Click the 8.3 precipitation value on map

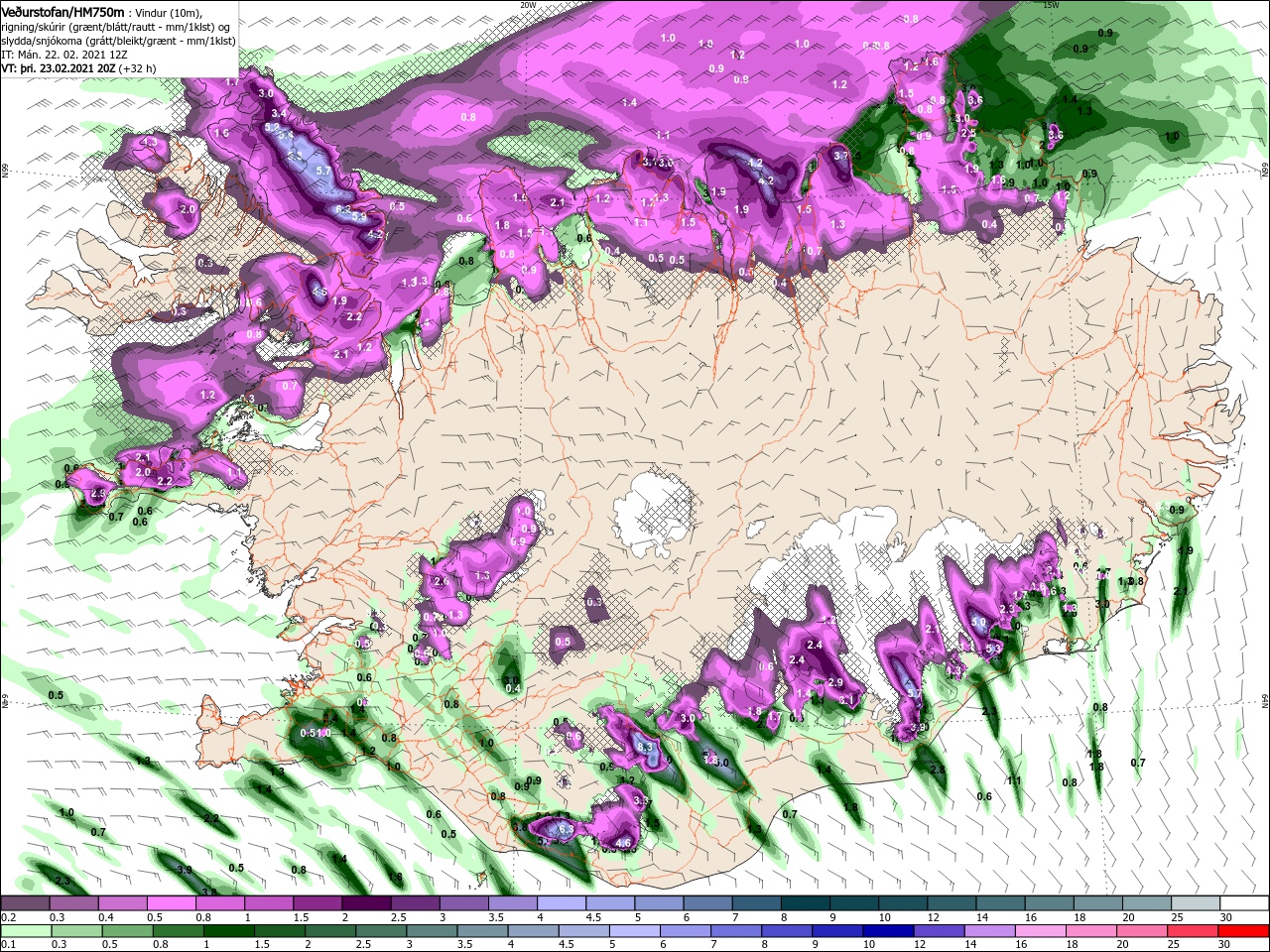point(644,747)
